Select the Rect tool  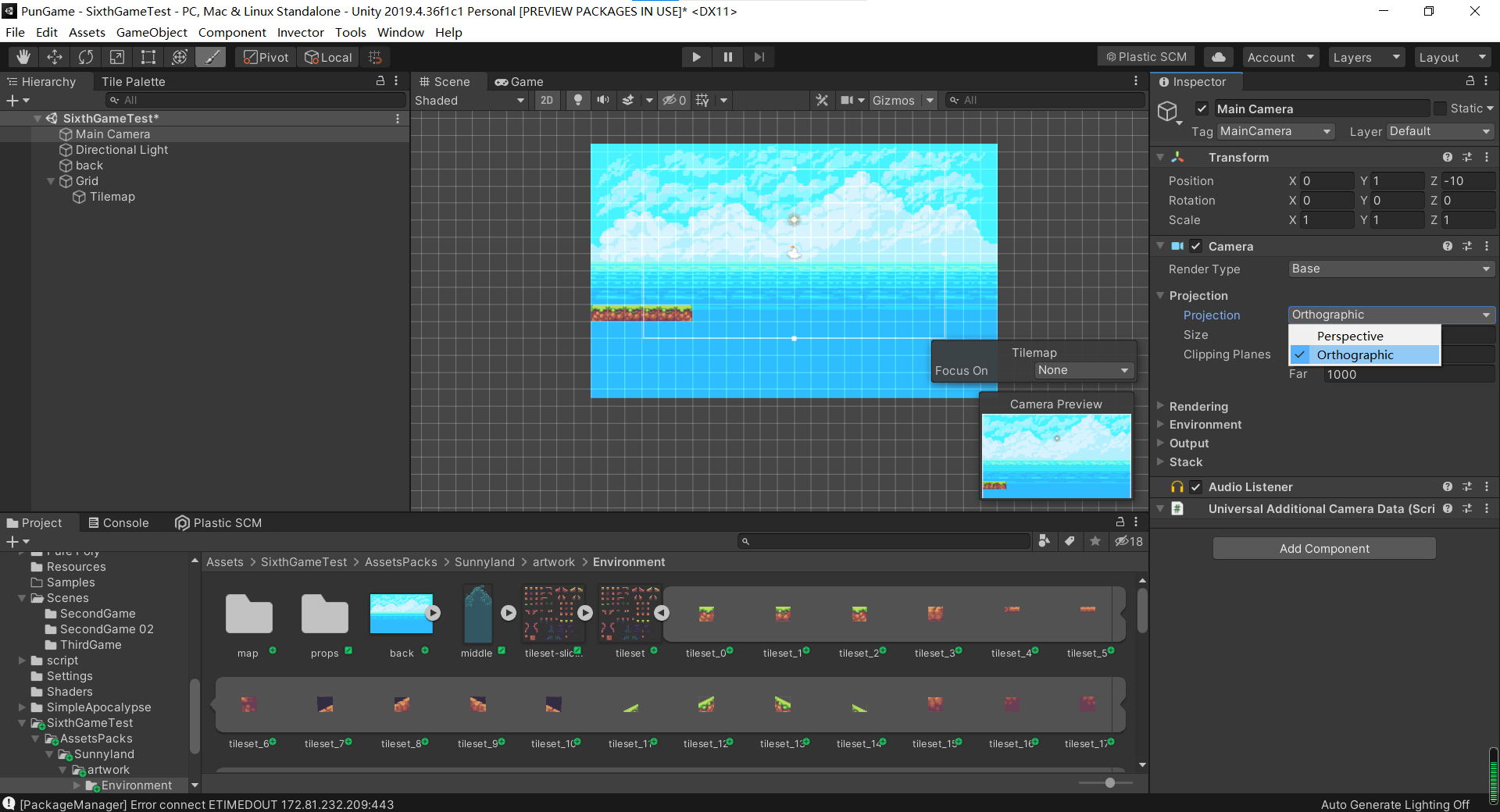pos(148,57)
